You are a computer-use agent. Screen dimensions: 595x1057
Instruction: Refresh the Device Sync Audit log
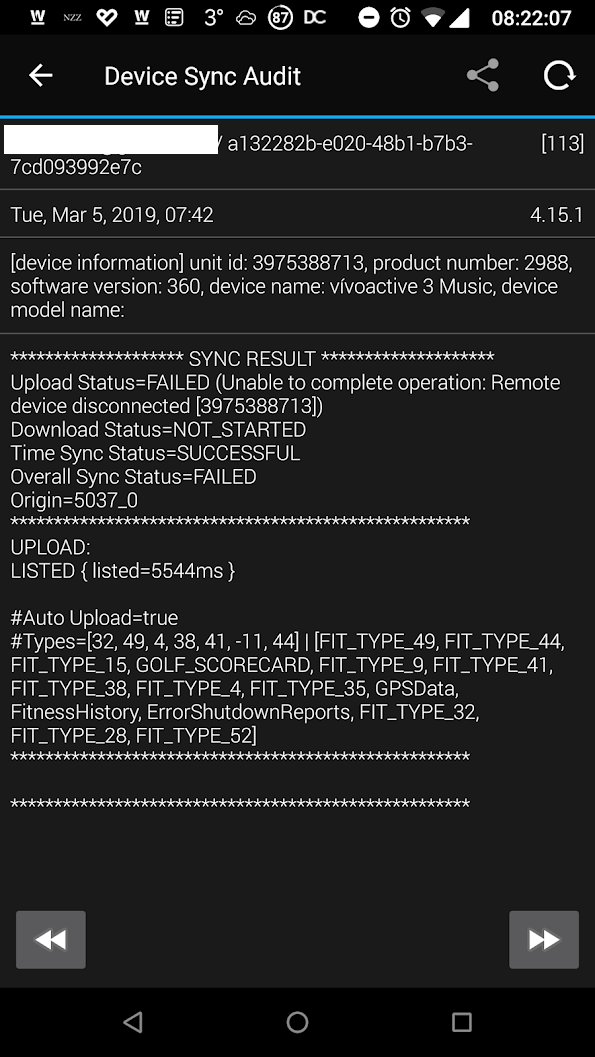tap(559, 75)
